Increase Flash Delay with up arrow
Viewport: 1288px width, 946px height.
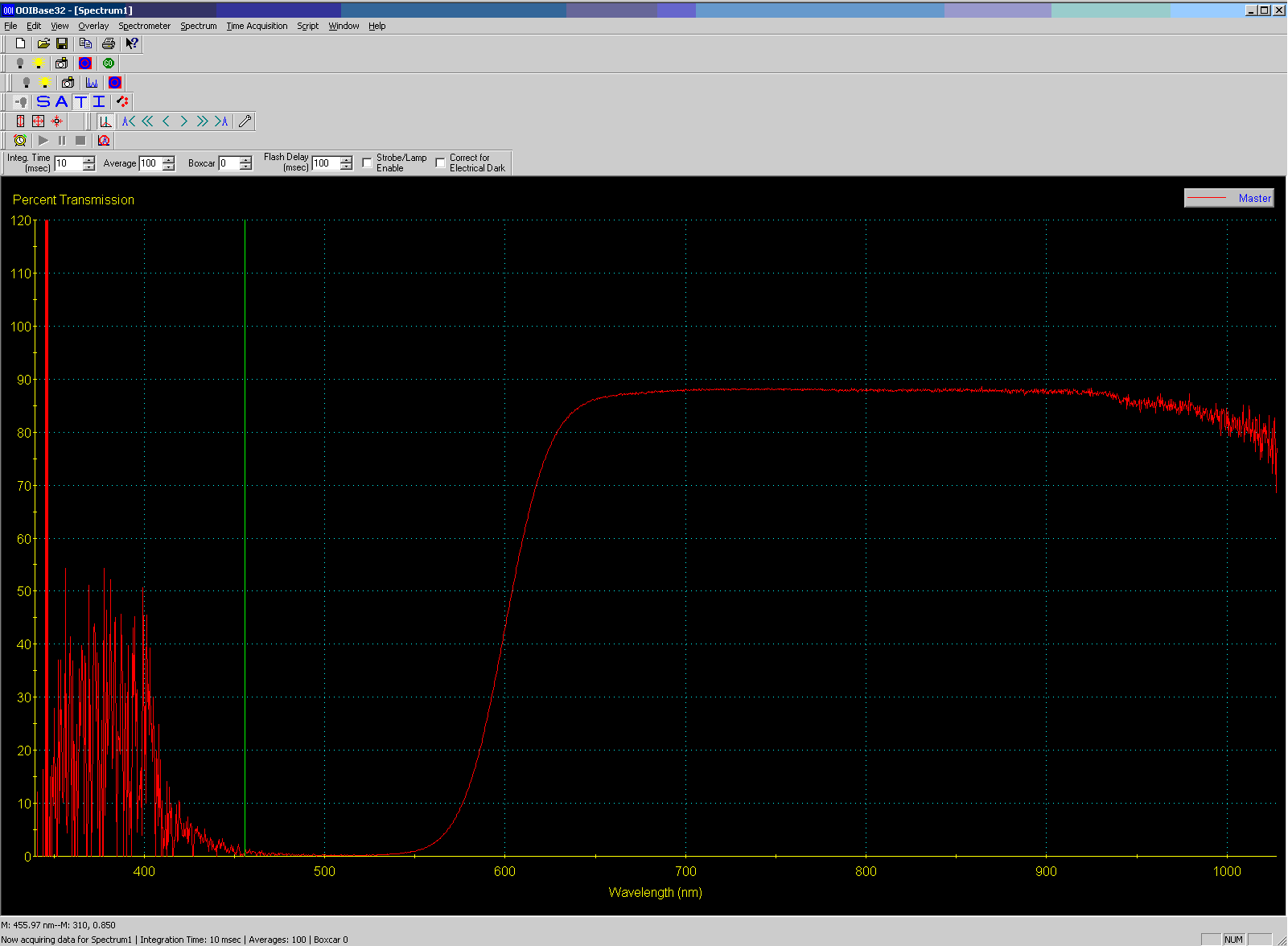[346, 159]
